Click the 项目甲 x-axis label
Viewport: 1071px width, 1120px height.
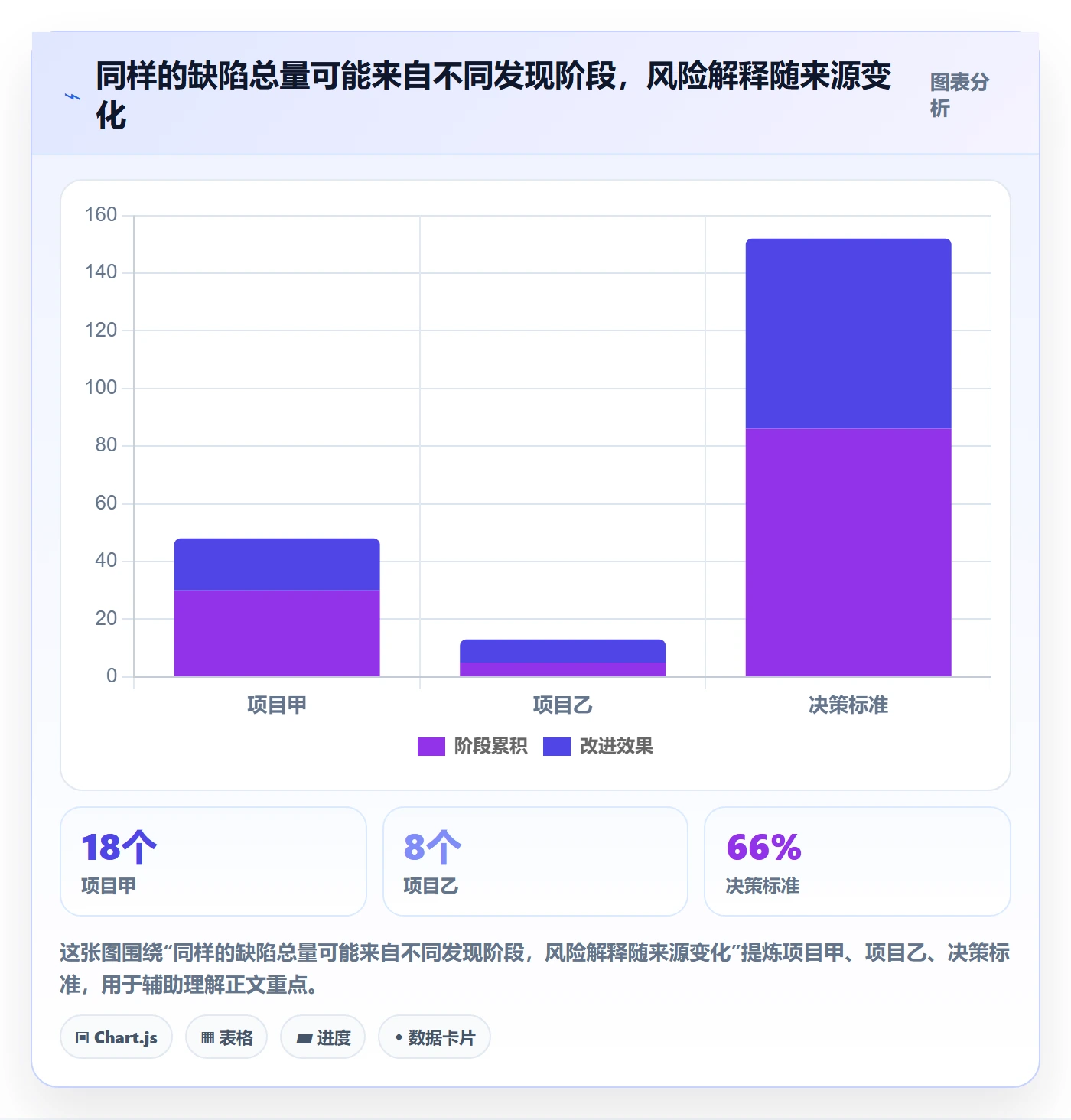[277, 705]
